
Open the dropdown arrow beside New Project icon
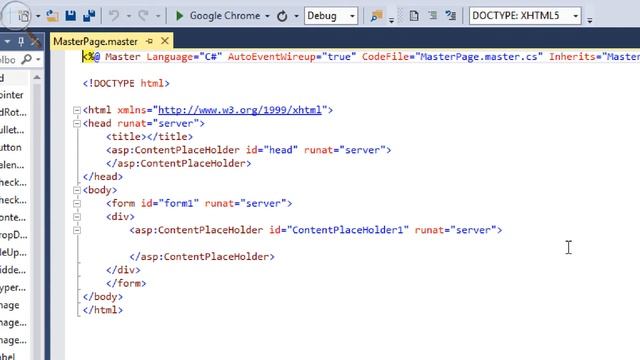[38, 16]
